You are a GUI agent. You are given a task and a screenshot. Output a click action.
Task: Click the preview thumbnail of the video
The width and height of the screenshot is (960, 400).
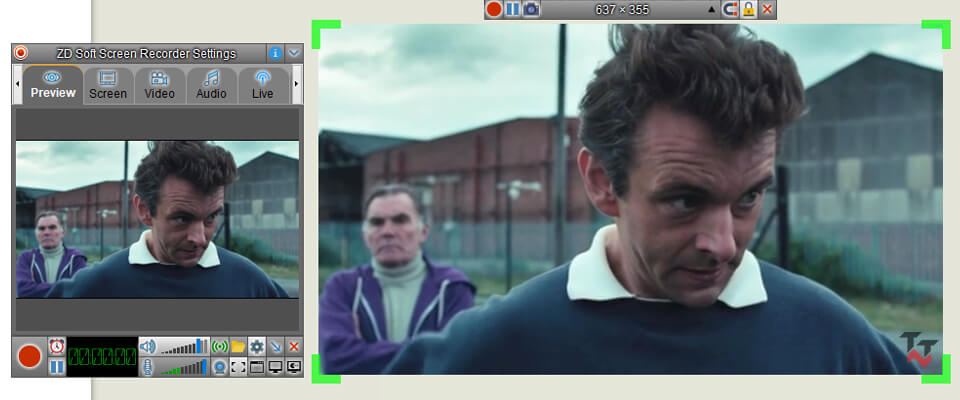pos(157,219)
